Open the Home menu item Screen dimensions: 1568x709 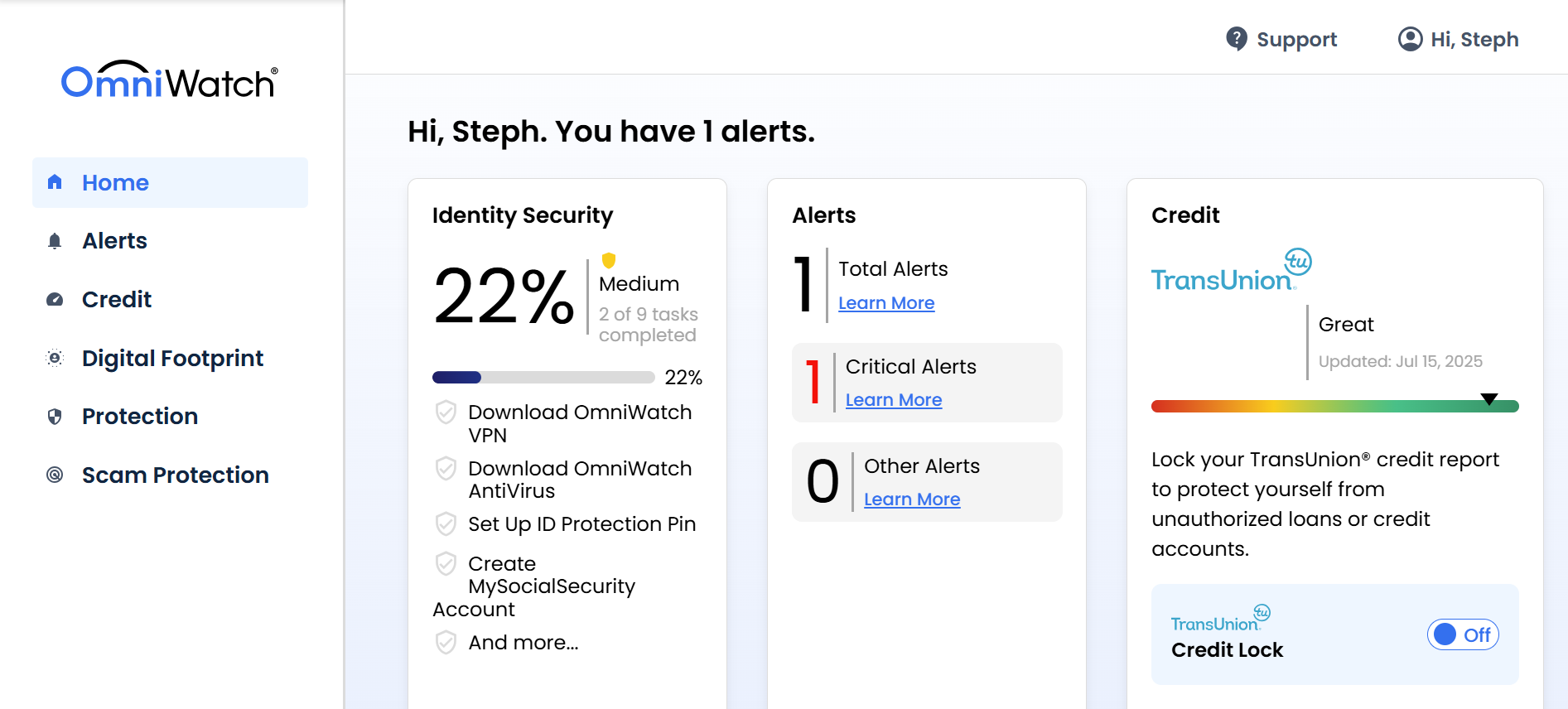tap(170, 182)
